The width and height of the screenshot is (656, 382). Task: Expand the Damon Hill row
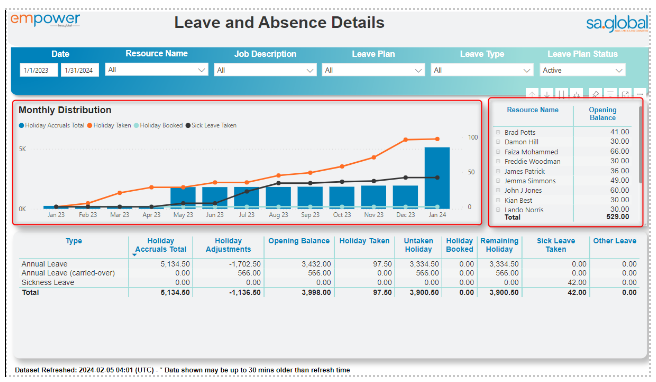498,142
